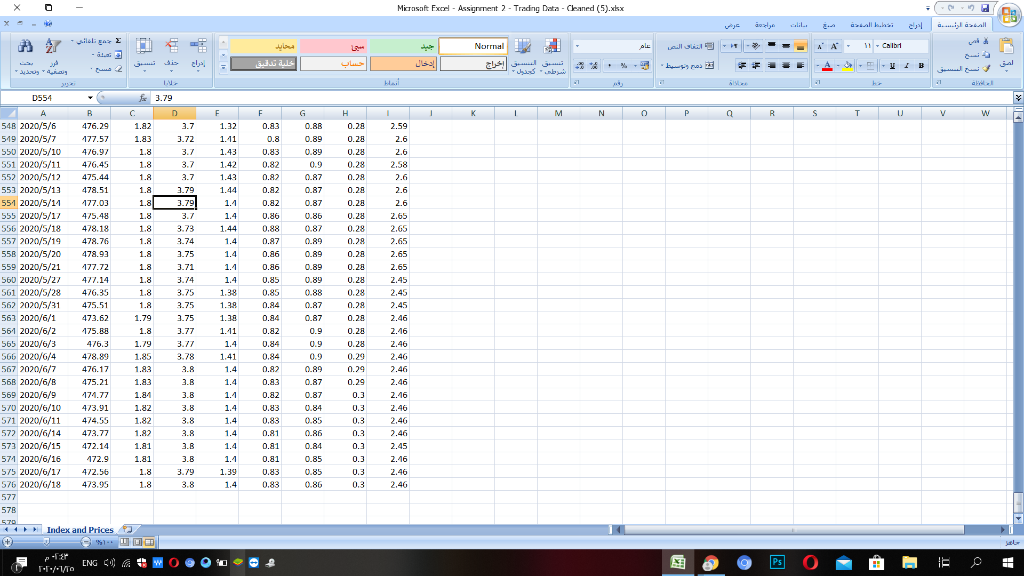Click the zoom slider handle
1024x576 pixels.
tap(46, 542)
